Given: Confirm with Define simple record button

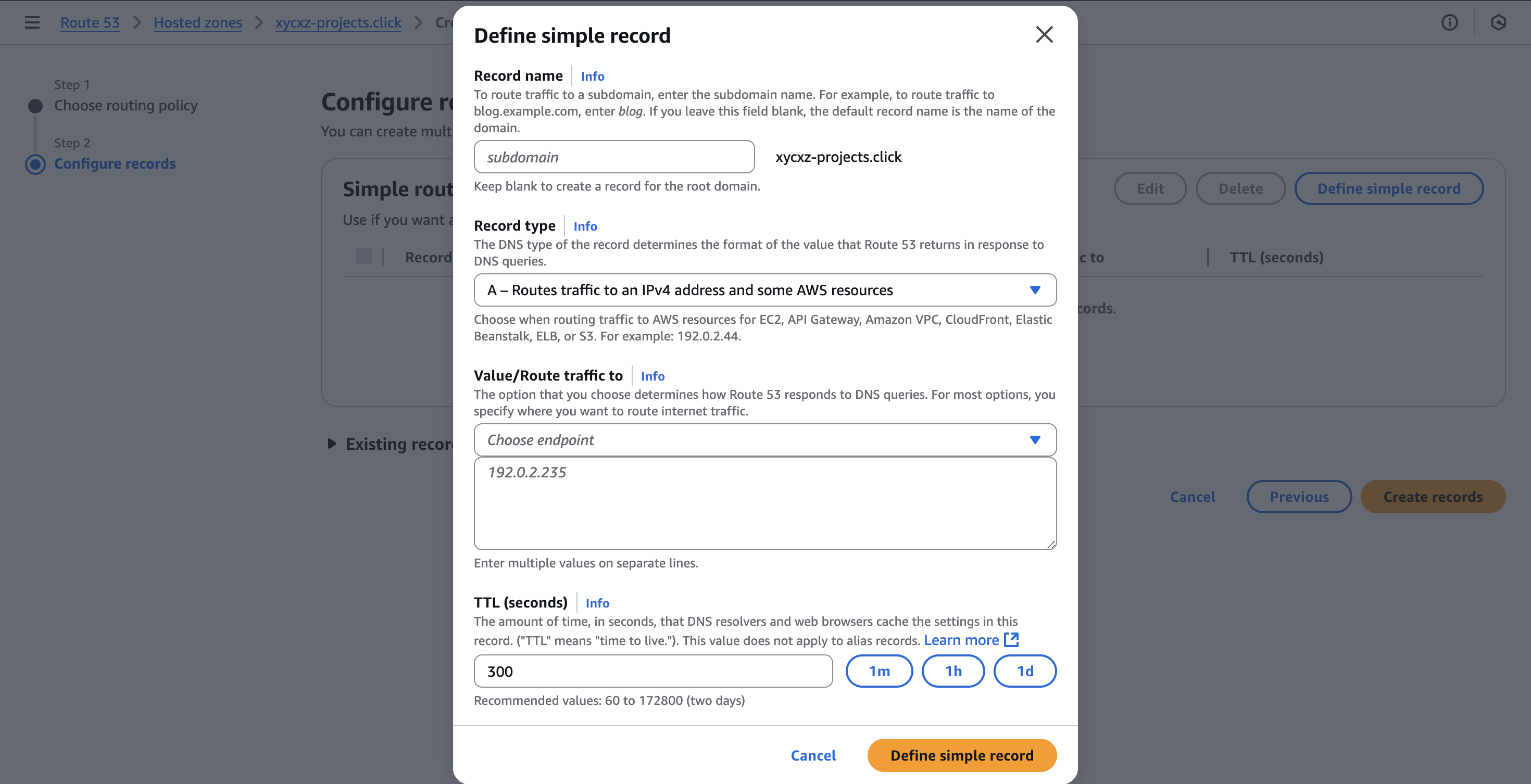Looking at the screenshot, I should point(961,755).
